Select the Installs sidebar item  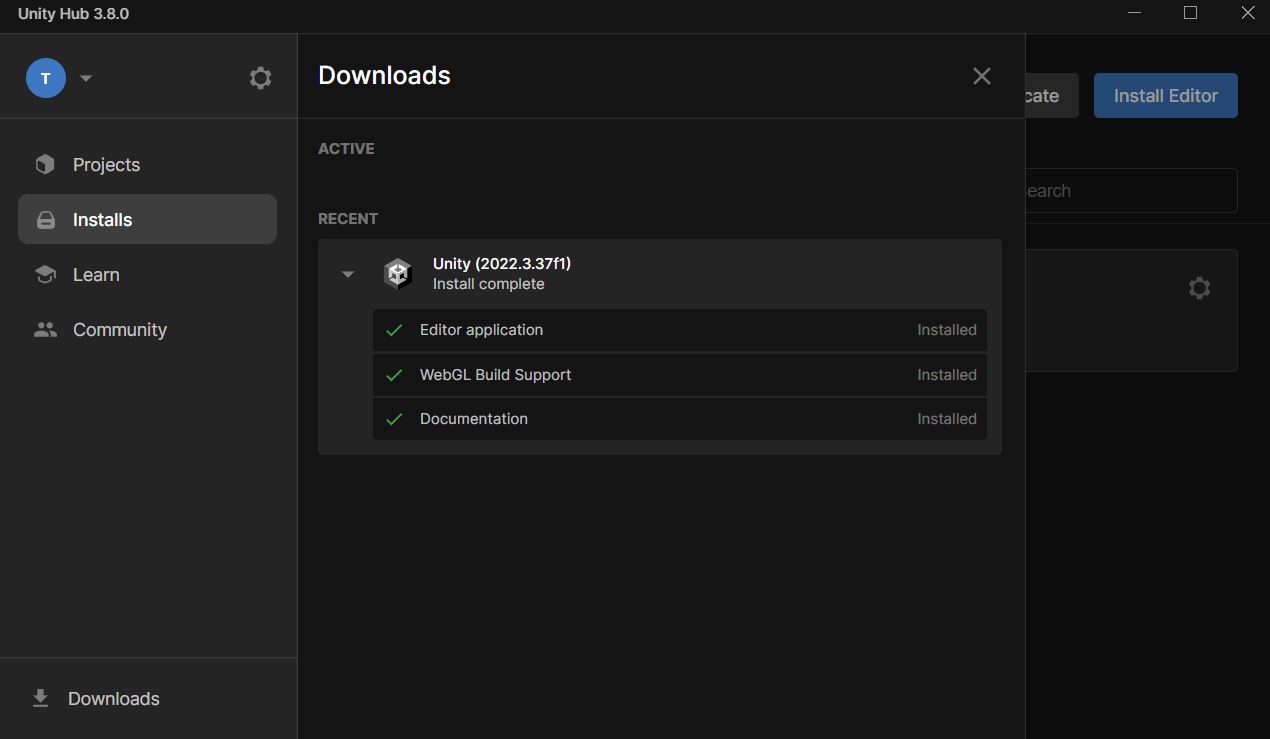147,219
